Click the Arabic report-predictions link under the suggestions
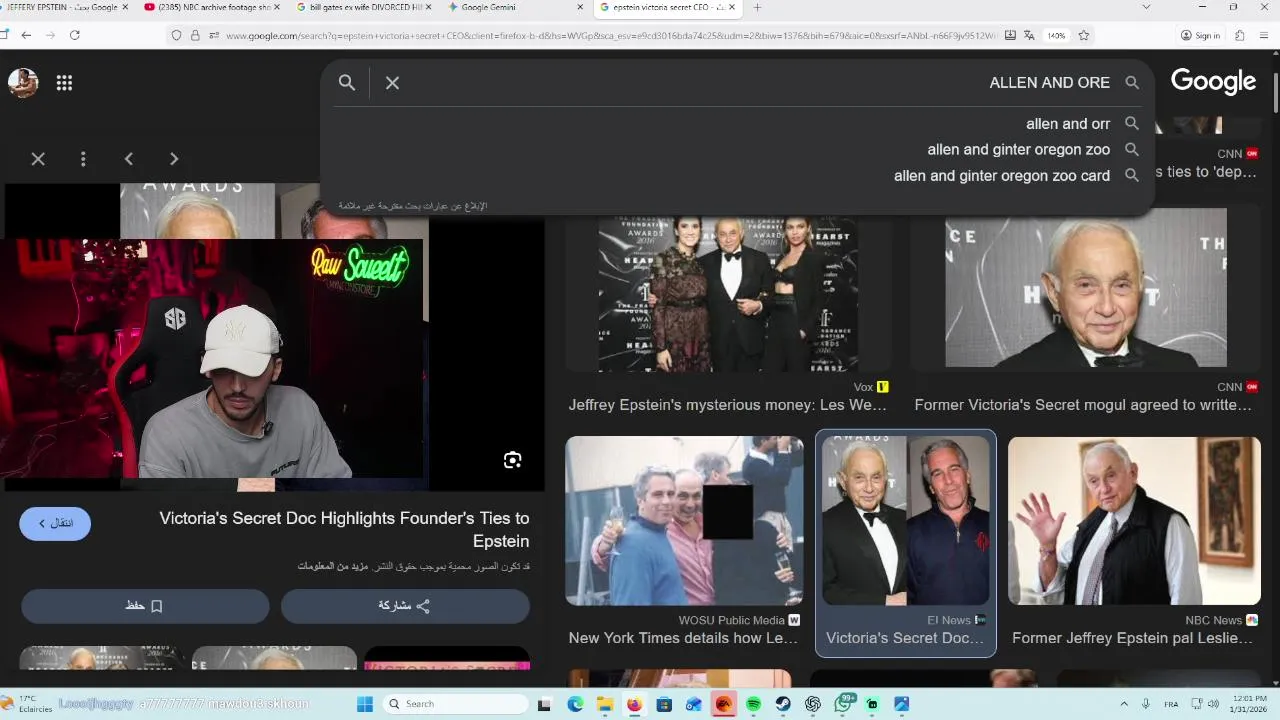 point(412,206)
